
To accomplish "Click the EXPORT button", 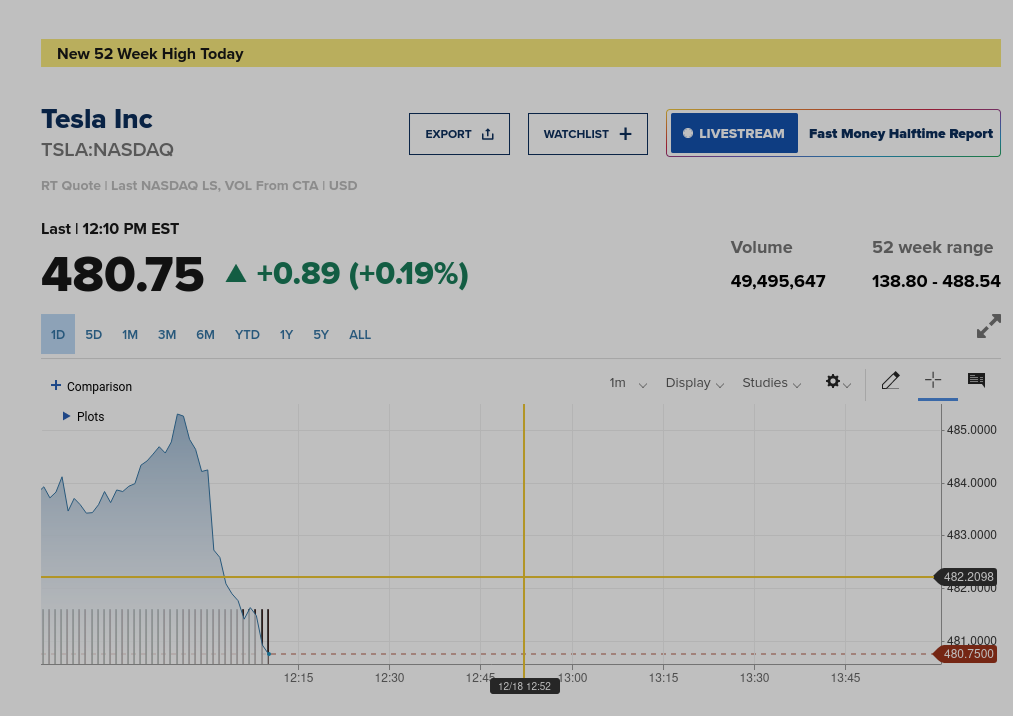I will 459,134.
